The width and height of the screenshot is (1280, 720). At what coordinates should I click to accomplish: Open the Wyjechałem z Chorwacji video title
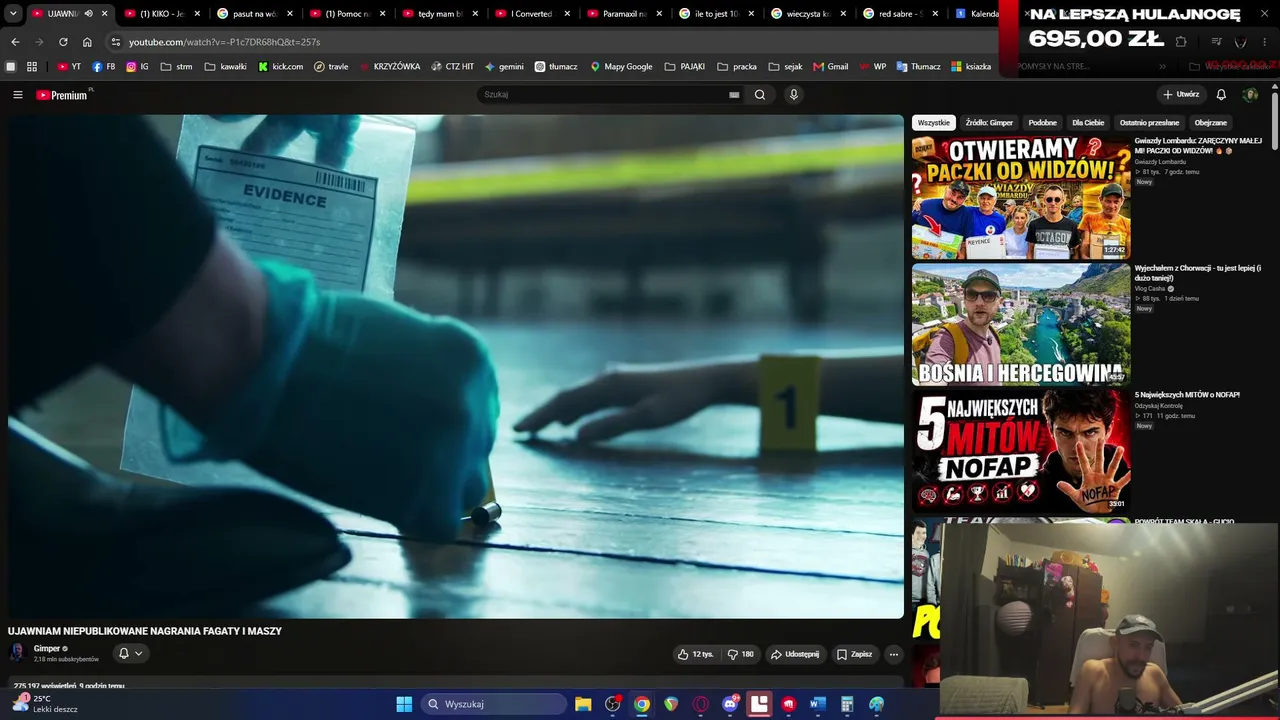coord(1198,273)
